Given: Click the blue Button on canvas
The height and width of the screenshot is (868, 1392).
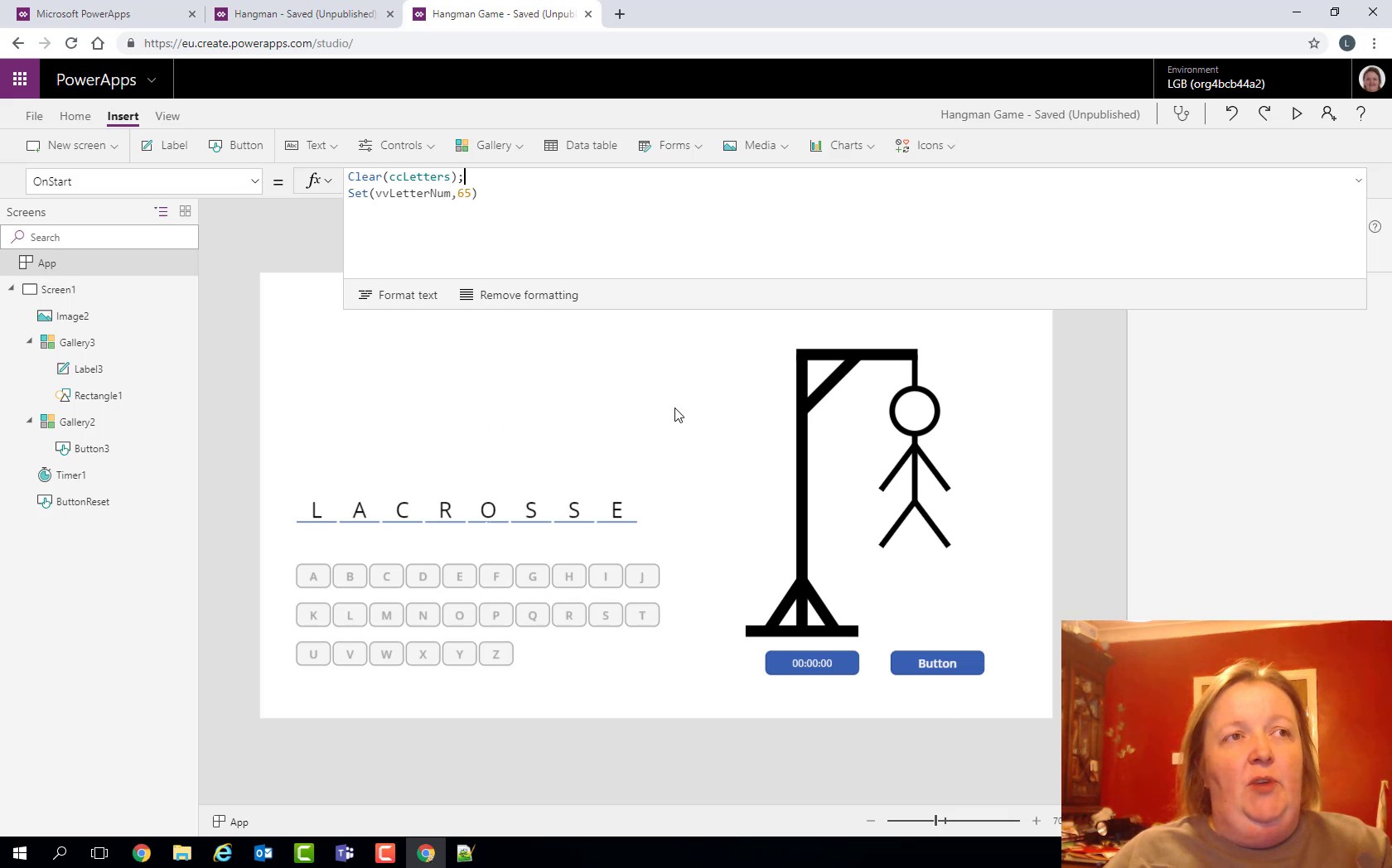Looking at the screenshot, I should 937,663.
